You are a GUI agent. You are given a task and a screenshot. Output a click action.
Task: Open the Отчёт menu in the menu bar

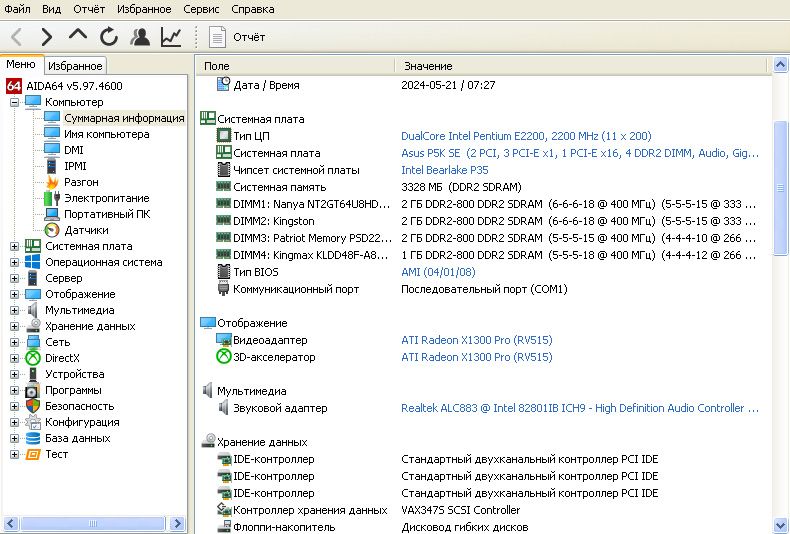(x=89, y=9)
